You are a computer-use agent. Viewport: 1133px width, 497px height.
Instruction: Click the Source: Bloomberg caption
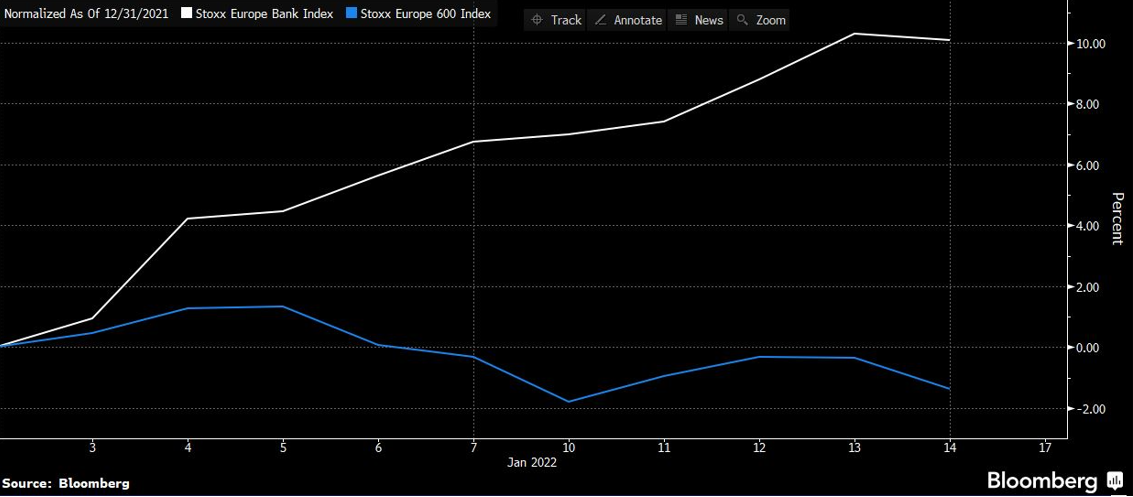66,483
